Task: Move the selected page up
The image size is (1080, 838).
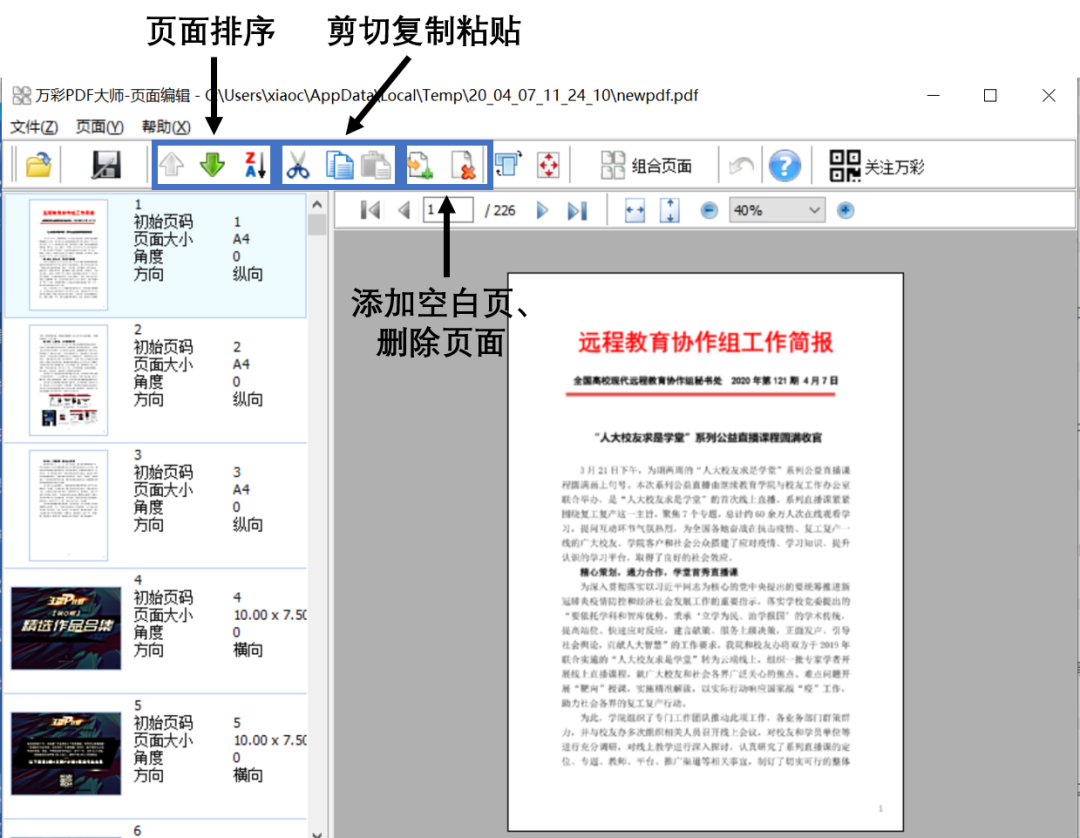Action: (172, 165)
